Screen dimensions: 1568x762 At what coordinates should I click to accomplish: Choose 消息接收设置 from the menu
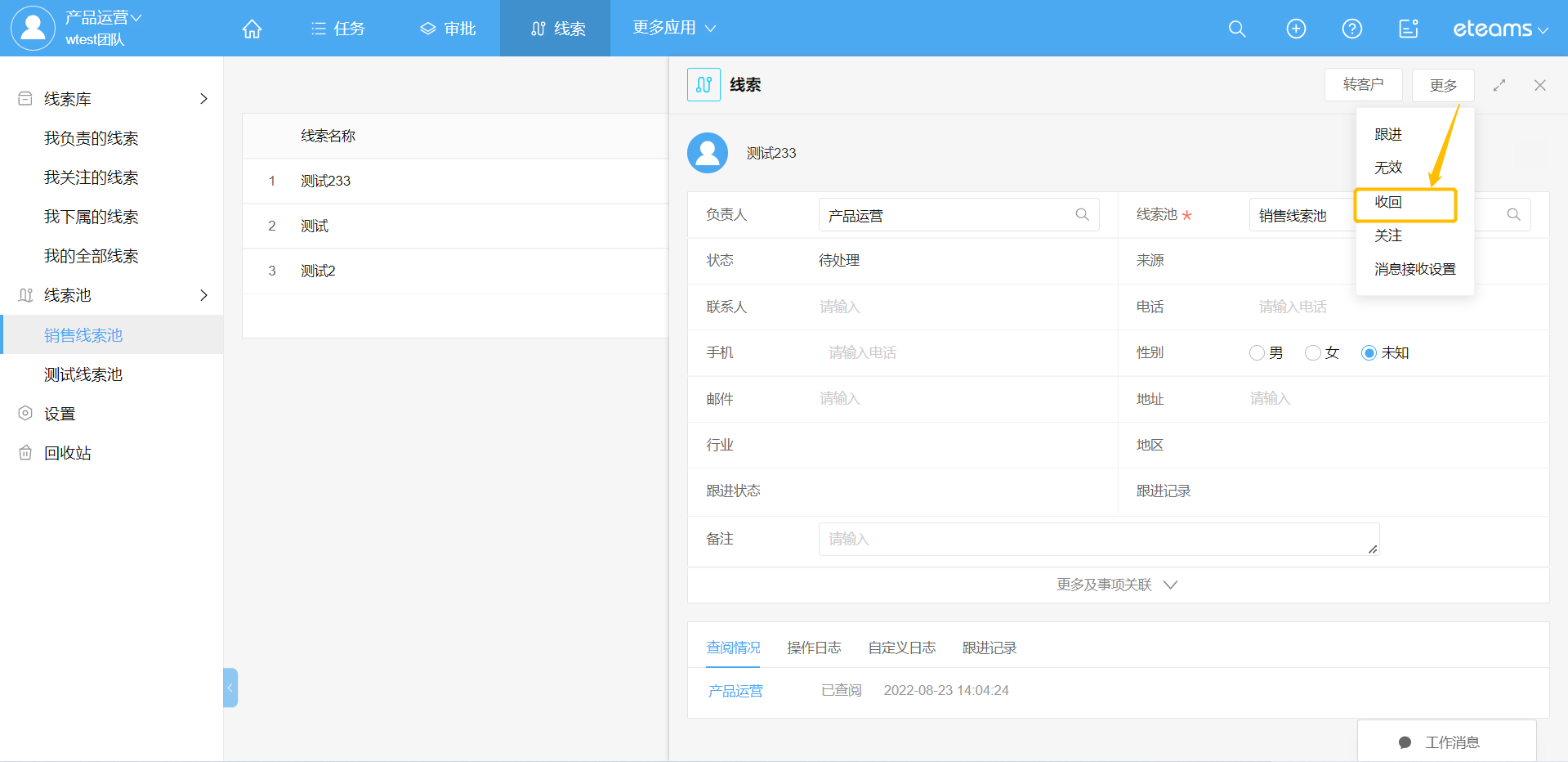(1415, 269)
